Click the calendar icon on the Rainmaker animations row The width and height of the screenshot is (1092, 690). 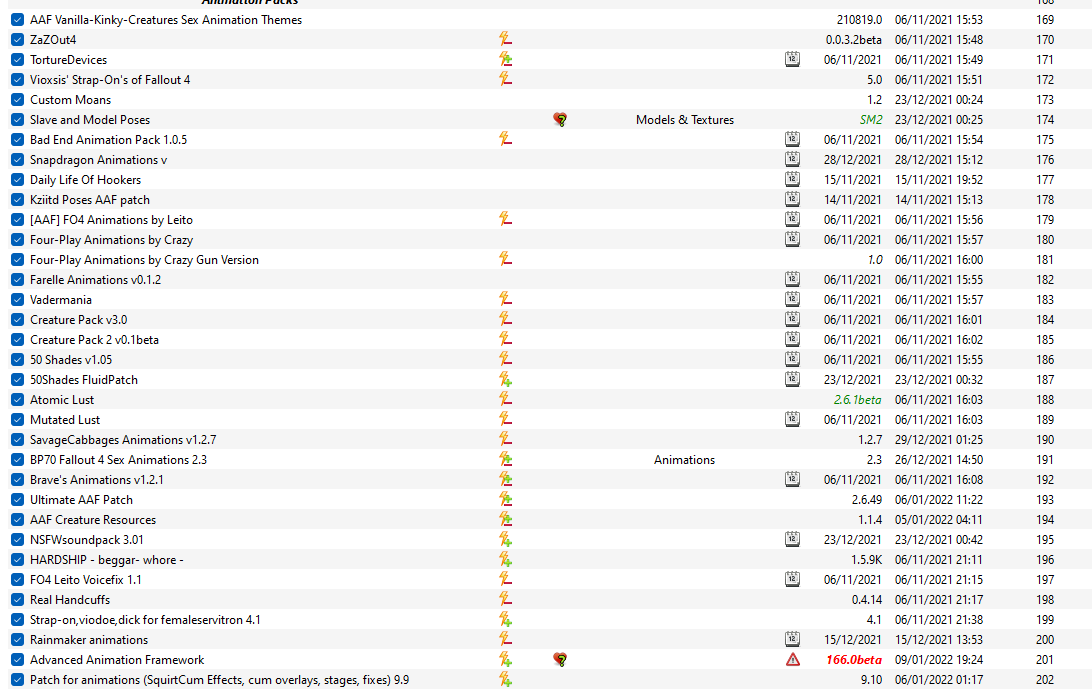point(793,639)
